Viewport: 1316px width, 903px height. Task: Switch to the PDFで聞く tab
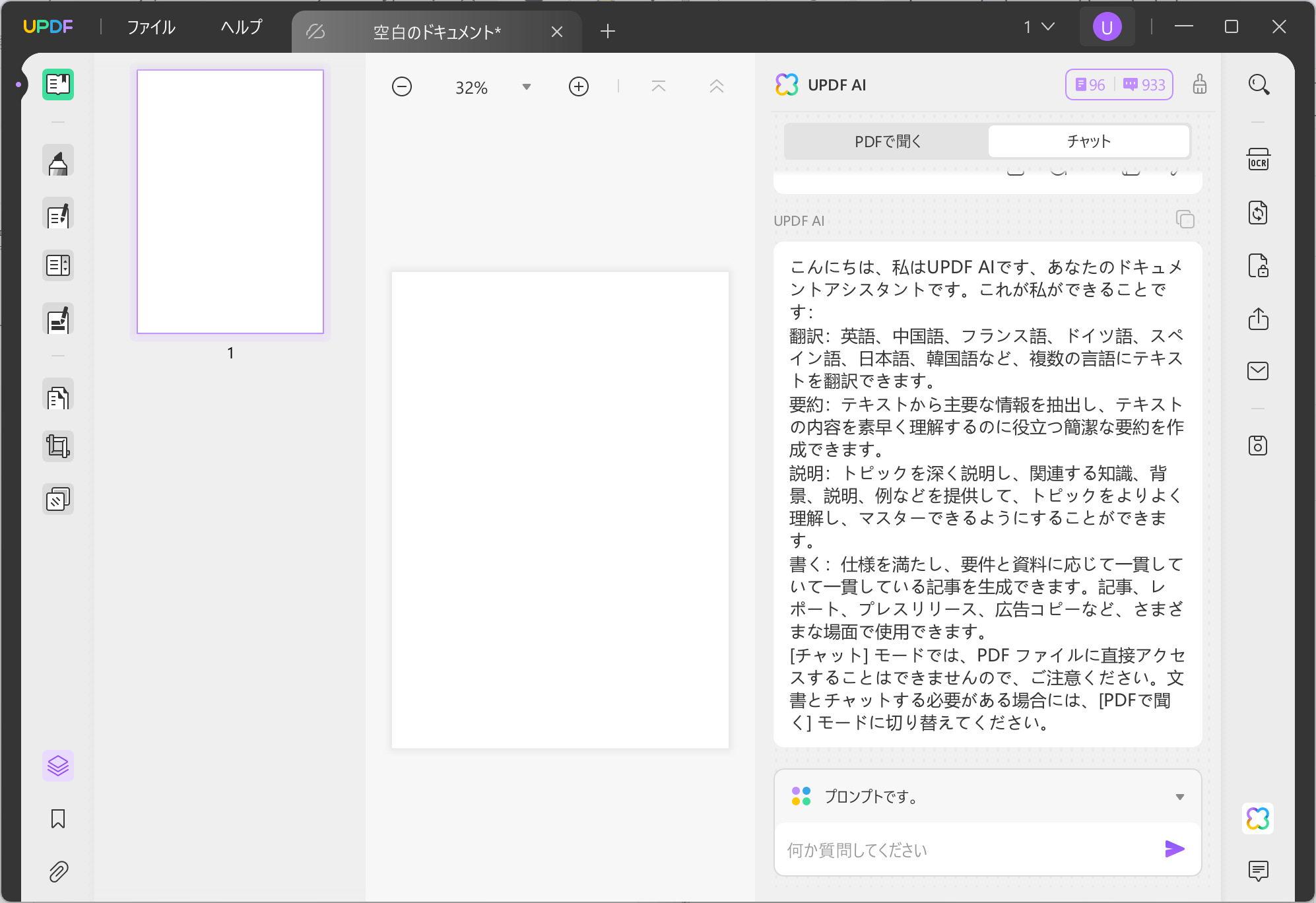(887, 141)
